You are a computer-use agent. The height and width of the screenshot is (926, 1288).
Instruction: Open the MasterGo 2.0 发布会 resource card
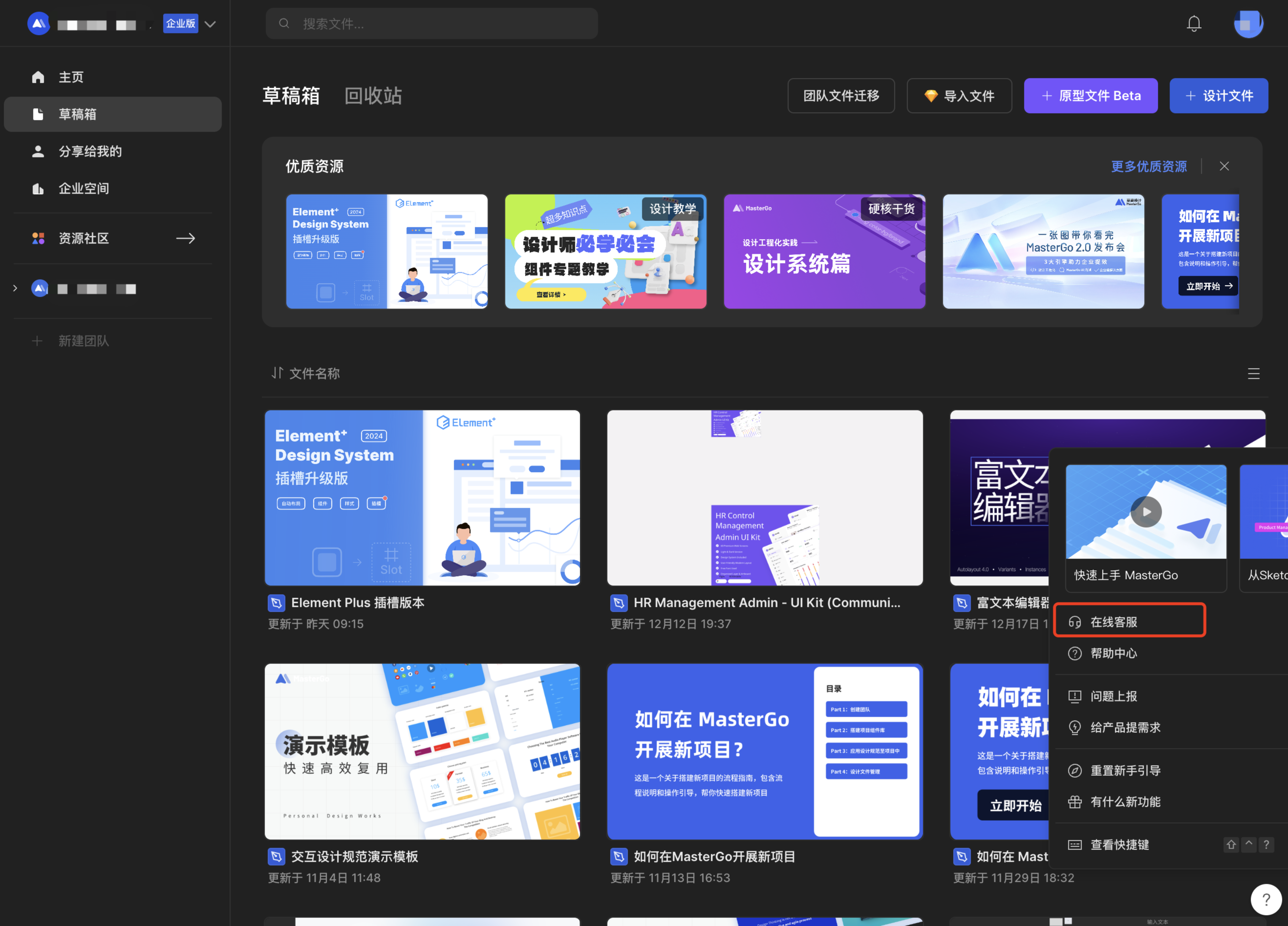coord(1044,252)
